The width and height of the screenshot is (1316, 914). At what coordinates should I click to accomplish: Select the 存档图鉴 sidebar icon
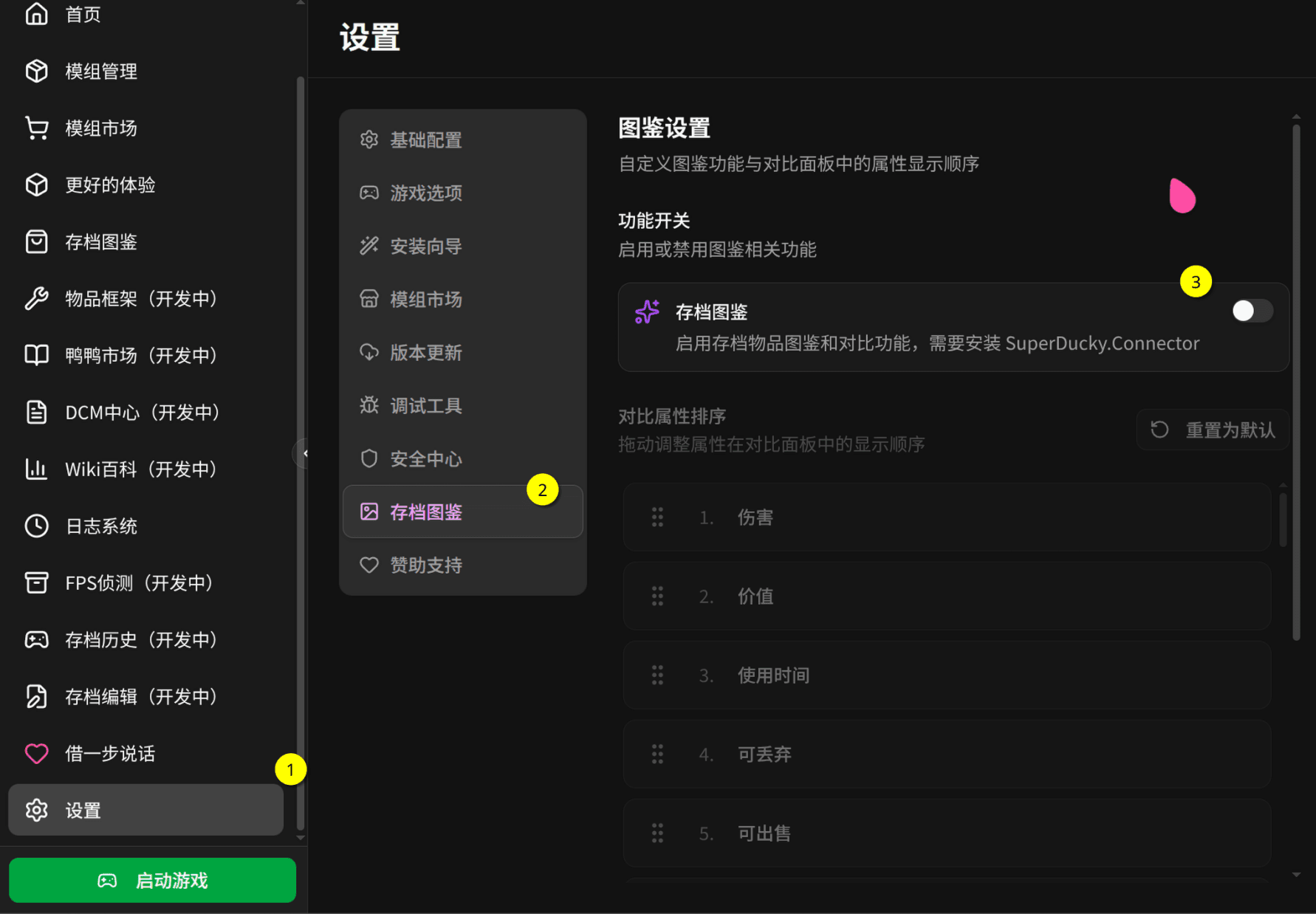[37, 241]
